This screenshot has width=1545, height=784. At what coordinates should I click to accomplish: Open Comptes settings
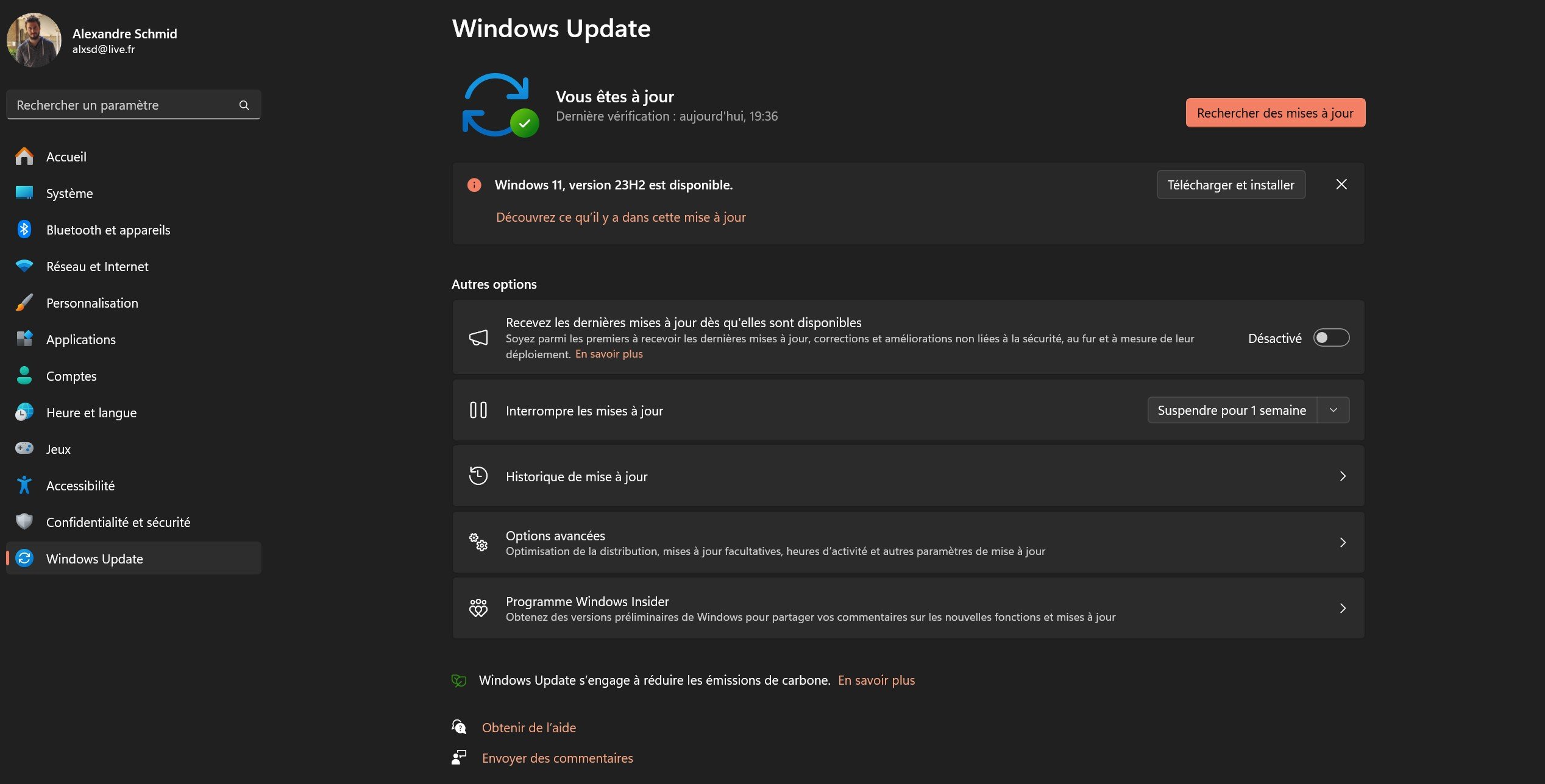71,376
